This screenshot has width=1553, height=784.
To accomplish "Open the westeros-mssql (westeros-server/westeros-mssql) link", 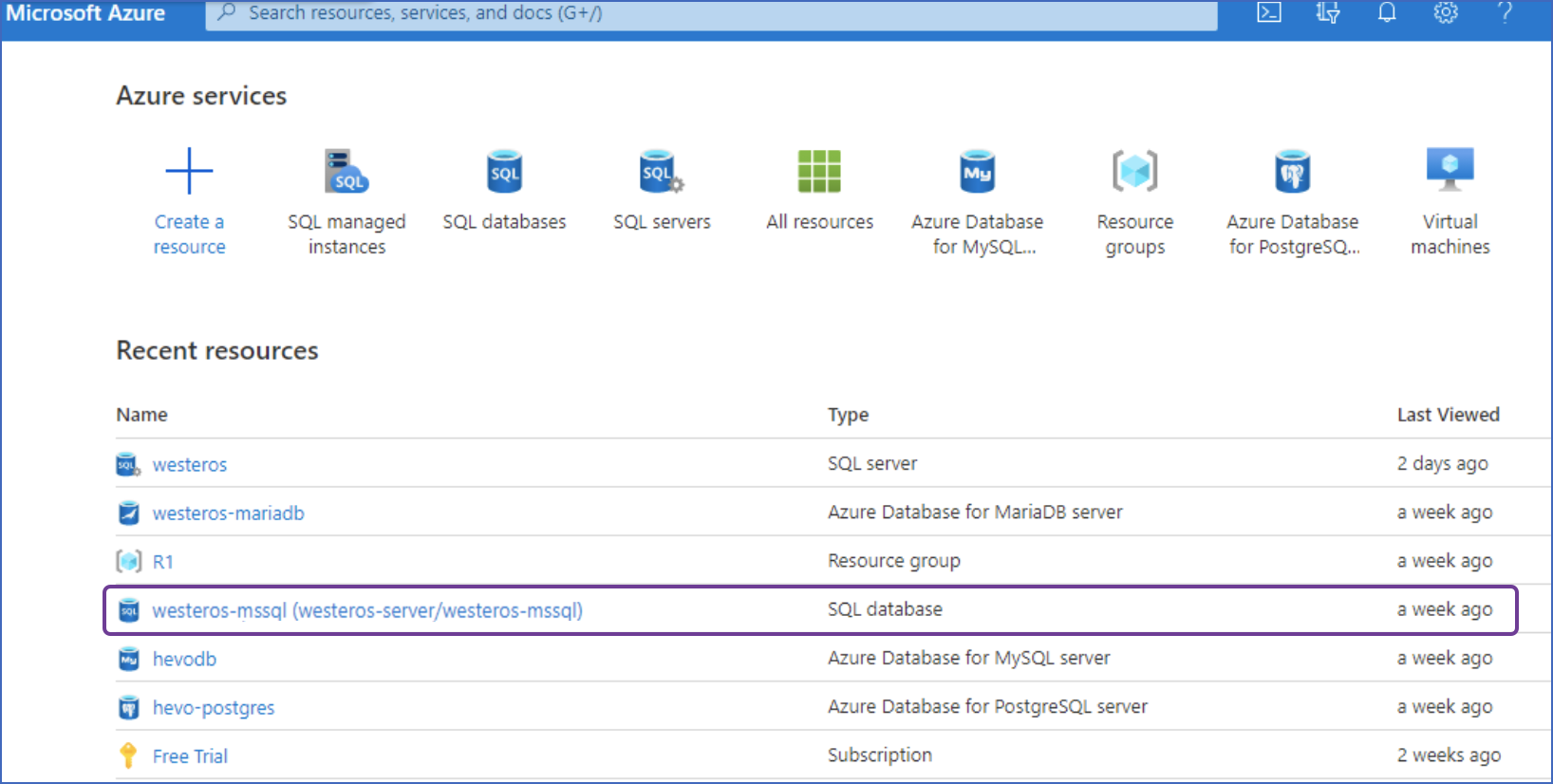I will (x=367, y=610).
